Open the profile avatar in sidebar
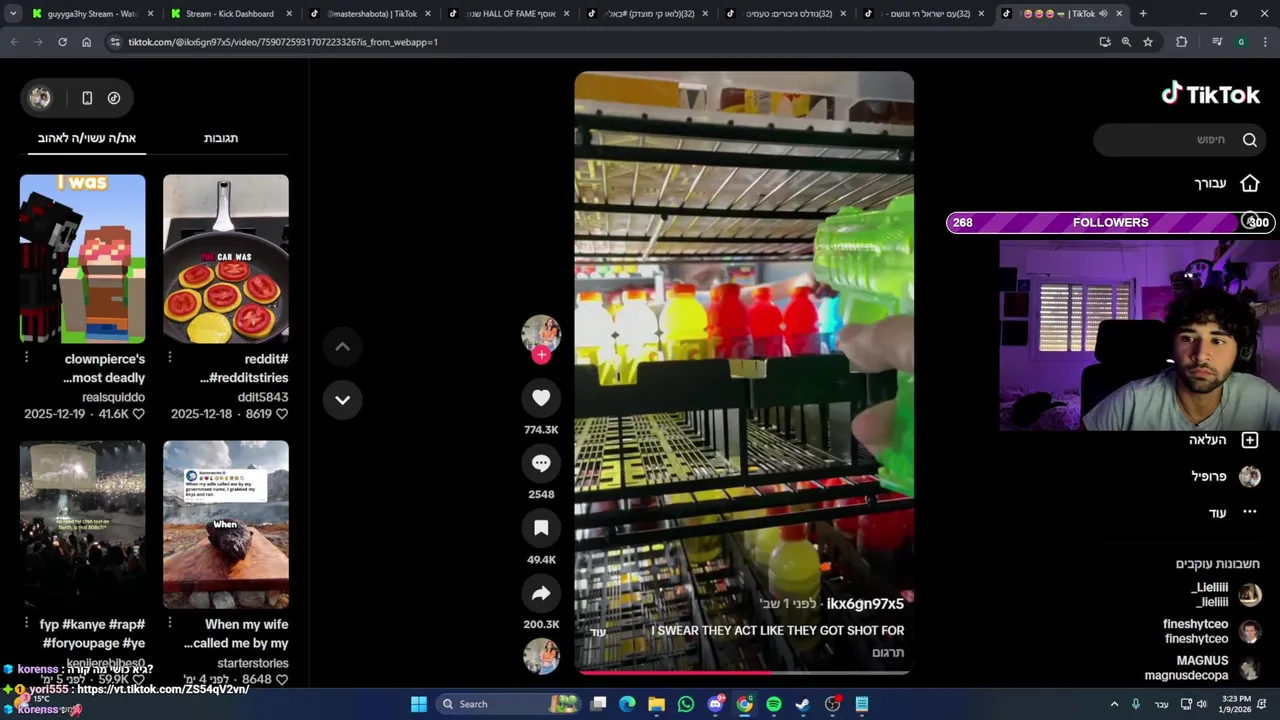 (x=1250, y=476)
